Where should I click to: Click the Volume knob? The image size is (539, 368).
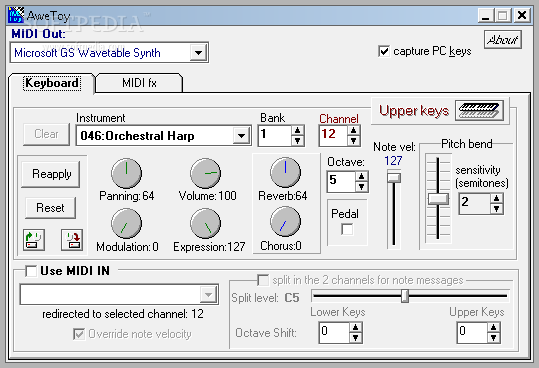[x=206, y=173]
